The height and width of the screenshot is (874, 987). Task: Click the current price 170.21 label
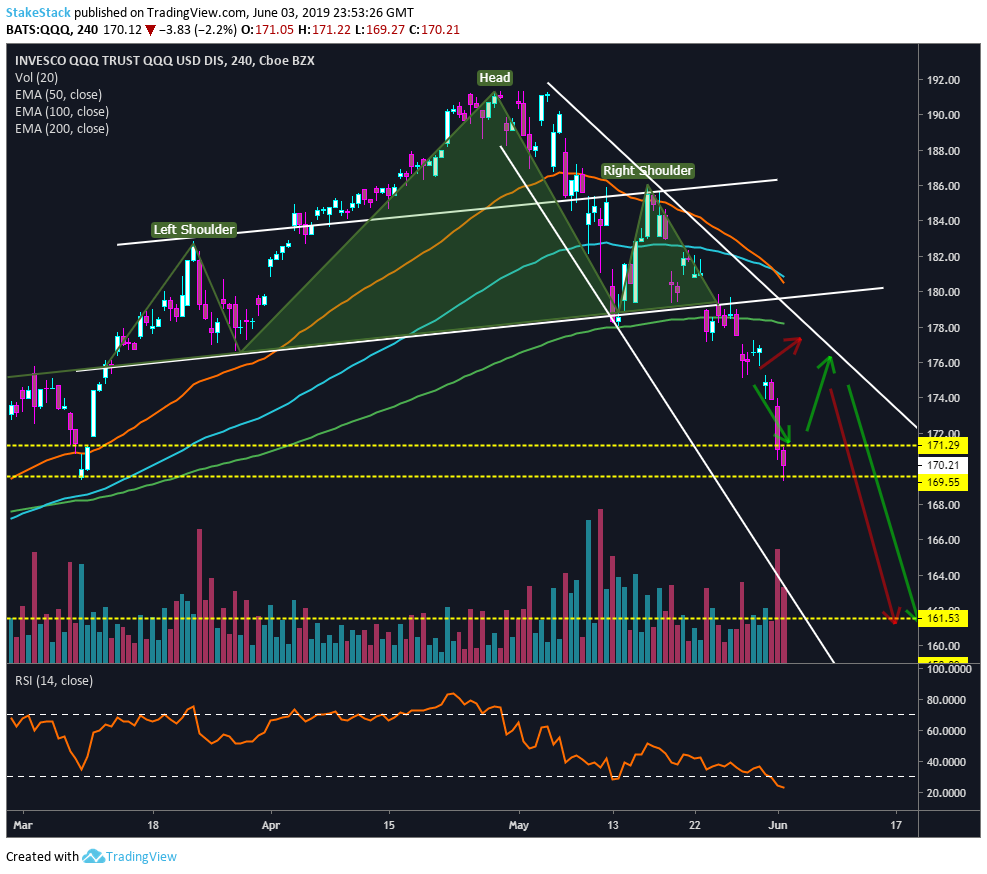tap(943, 465)
